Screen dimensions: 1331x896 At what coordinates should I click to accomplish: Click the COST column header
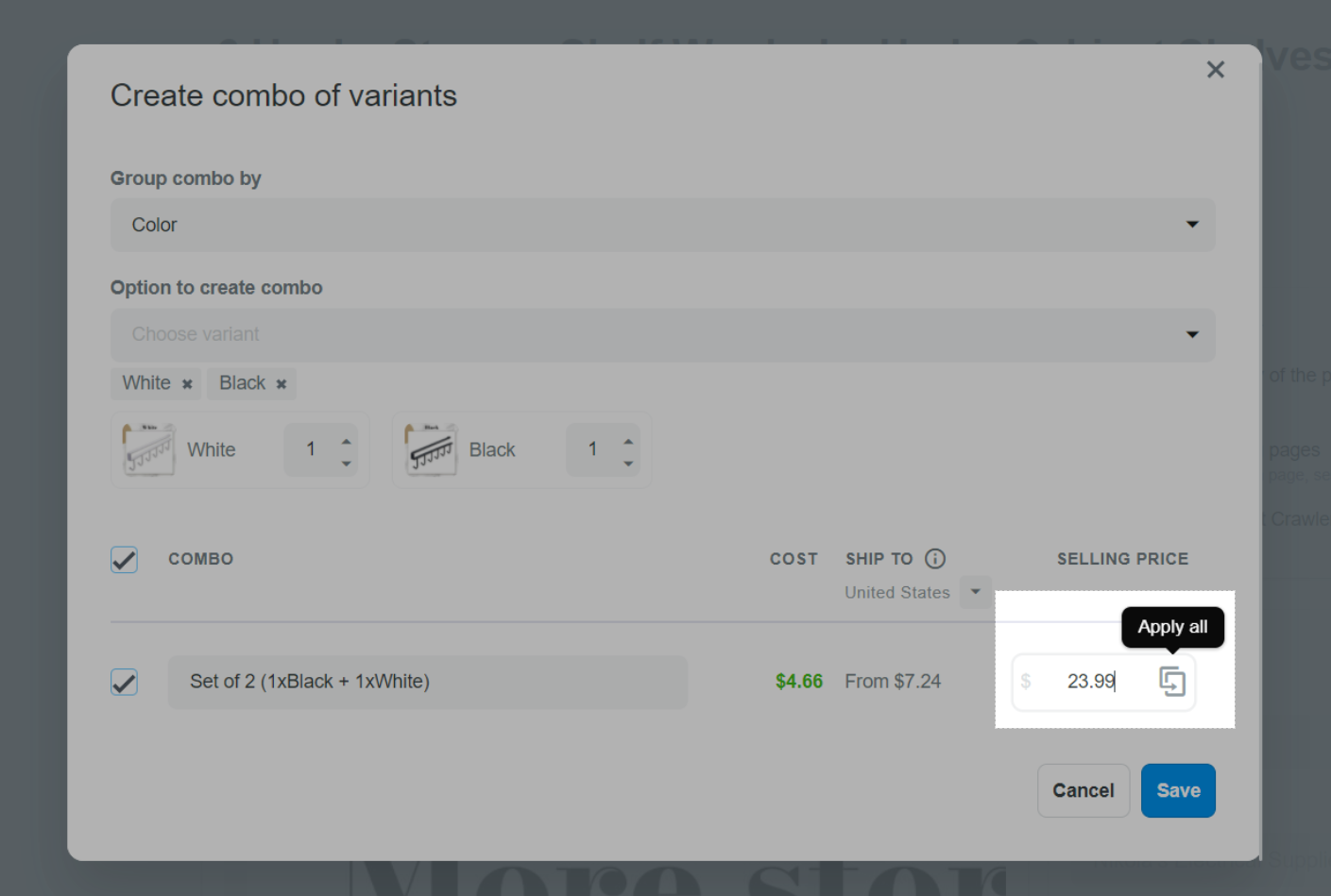point(793,559)
